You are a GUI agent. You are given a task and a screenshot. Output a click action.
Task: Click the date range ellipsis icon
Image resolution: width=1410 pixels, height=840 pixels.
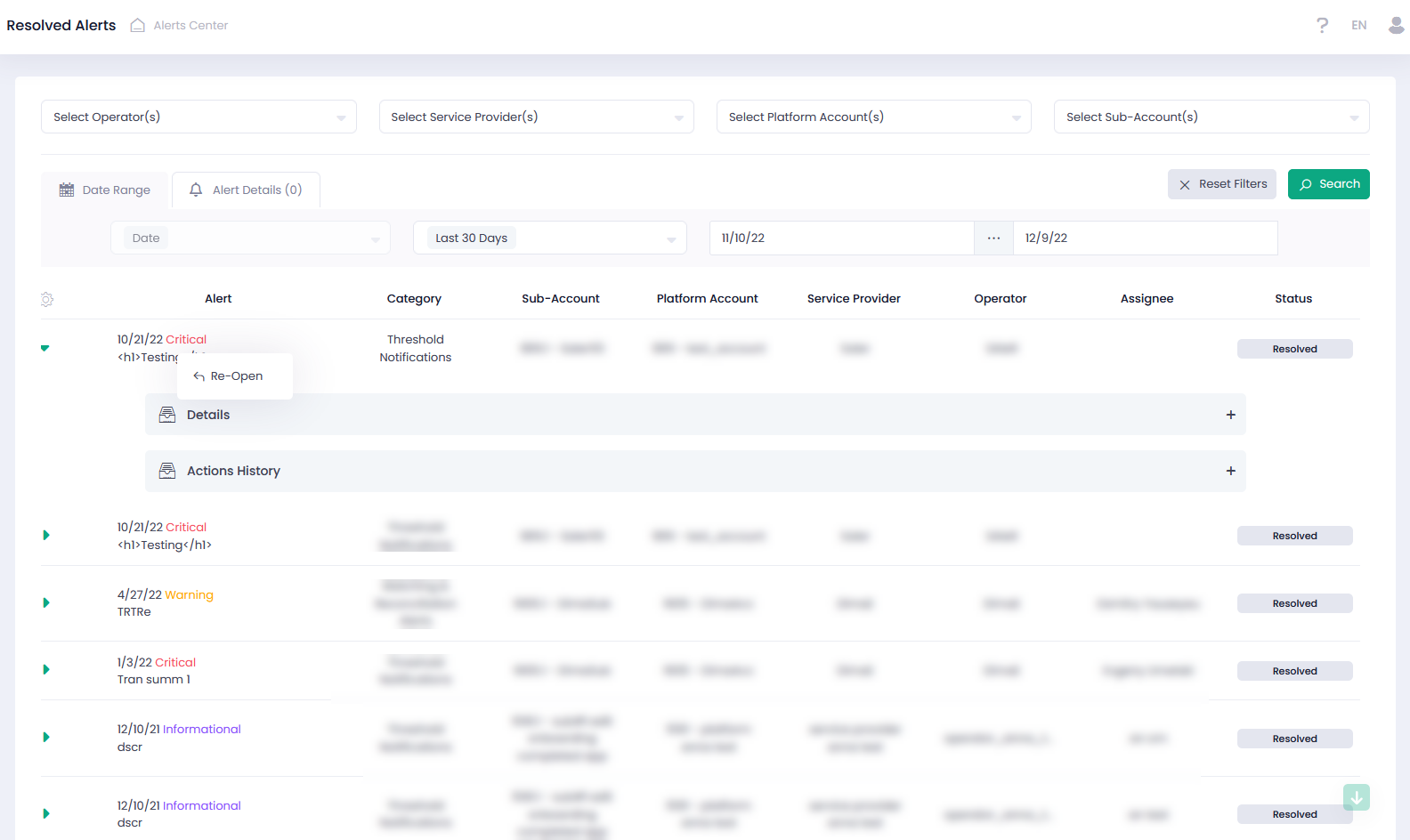coord(993,238)
